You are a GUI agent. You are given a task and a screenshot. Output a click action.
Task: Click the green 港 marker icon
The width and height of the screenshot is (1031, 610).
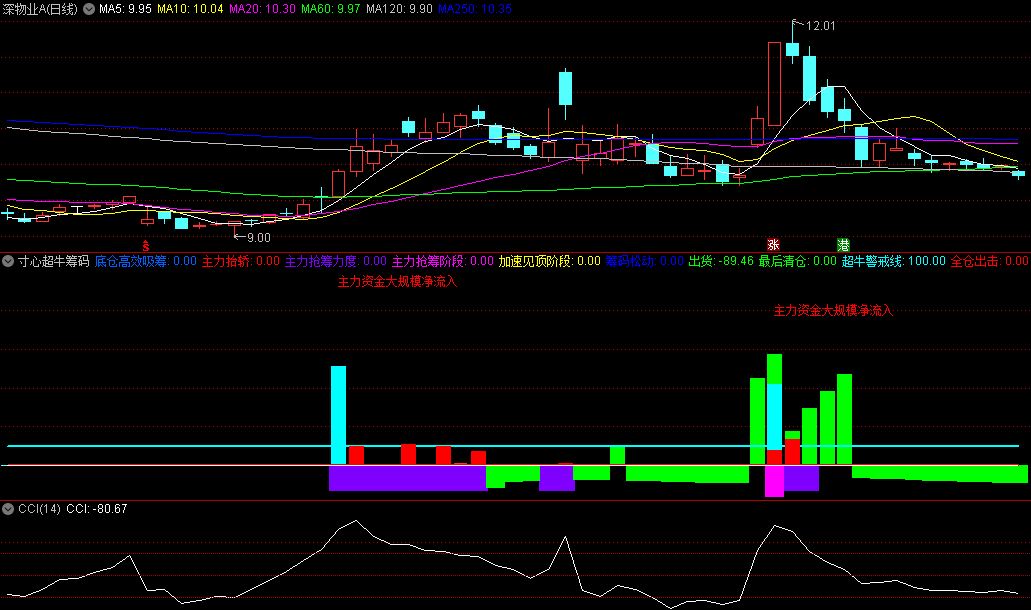click(x=844, y=245)
